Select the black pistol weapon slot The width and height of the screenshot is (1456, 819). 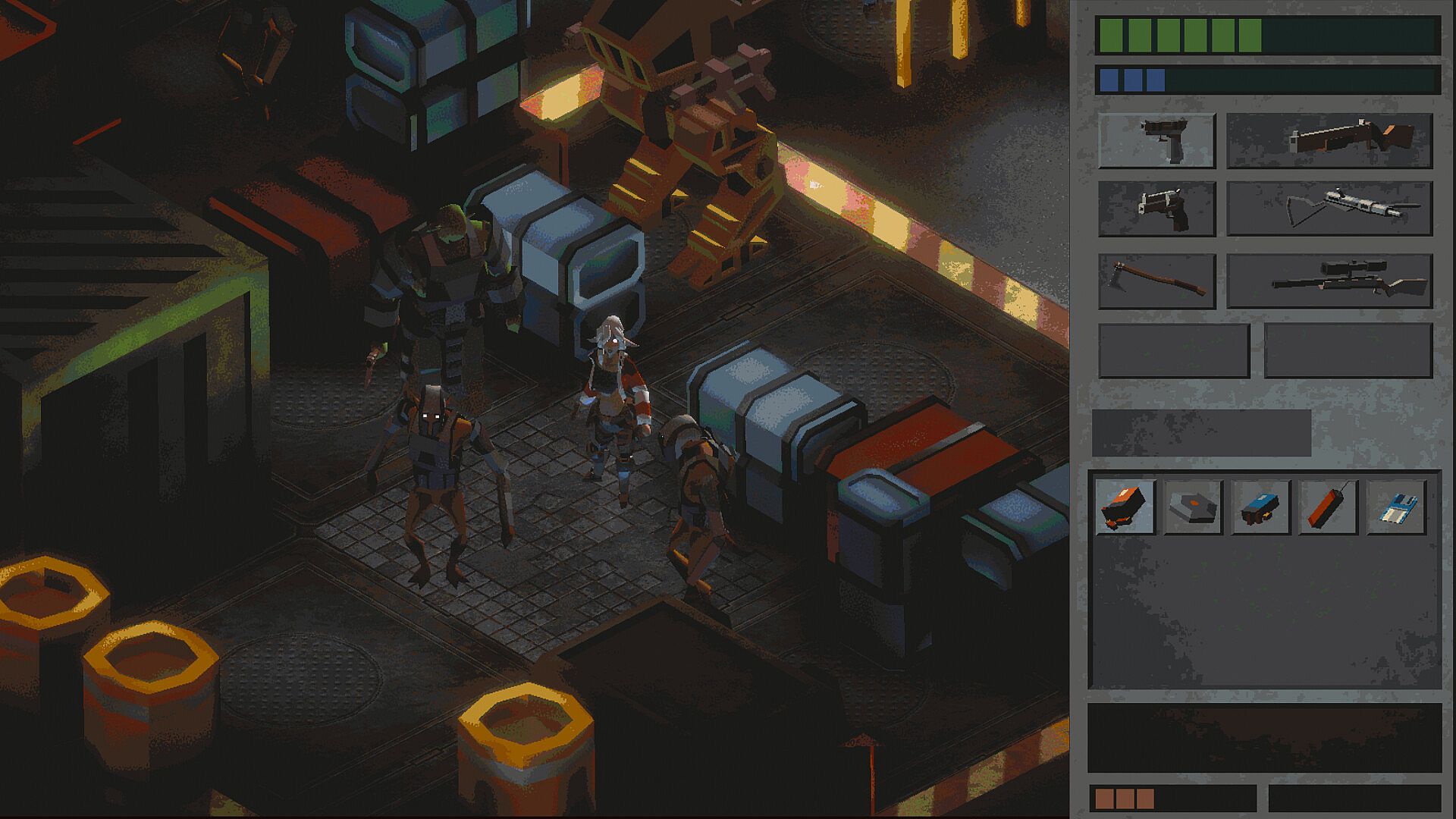1156,140
